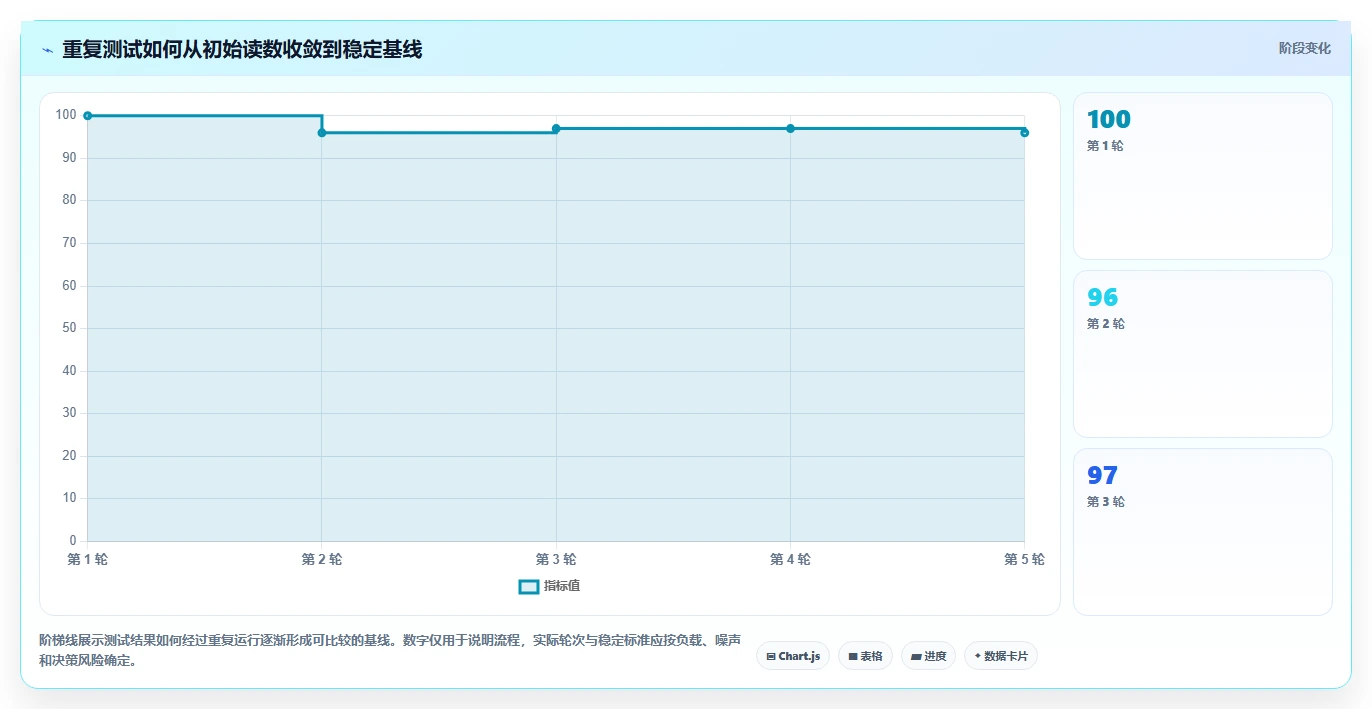Select the 第 2 轮 data point
The height and width of the screenshot is (709, 1372).
click(x=322, y=133)
